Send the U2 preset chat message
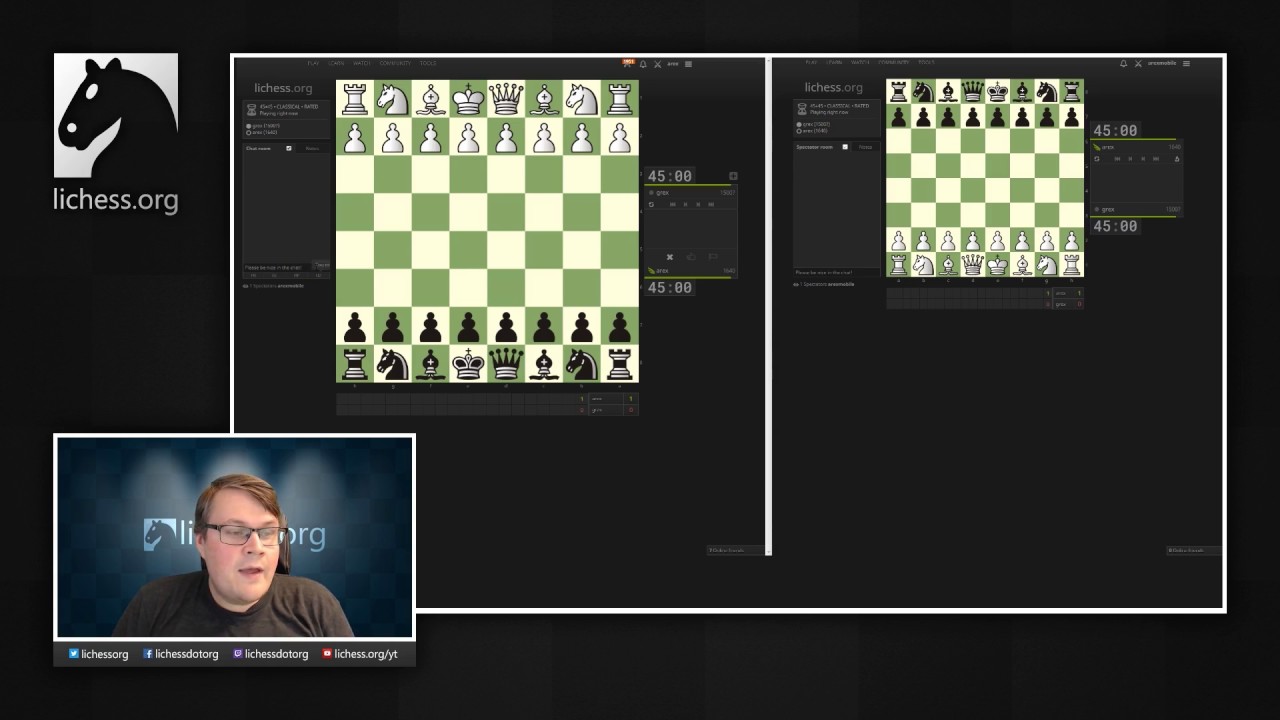Viewport: 1280px width, 720px height. [x=318, y=276]
